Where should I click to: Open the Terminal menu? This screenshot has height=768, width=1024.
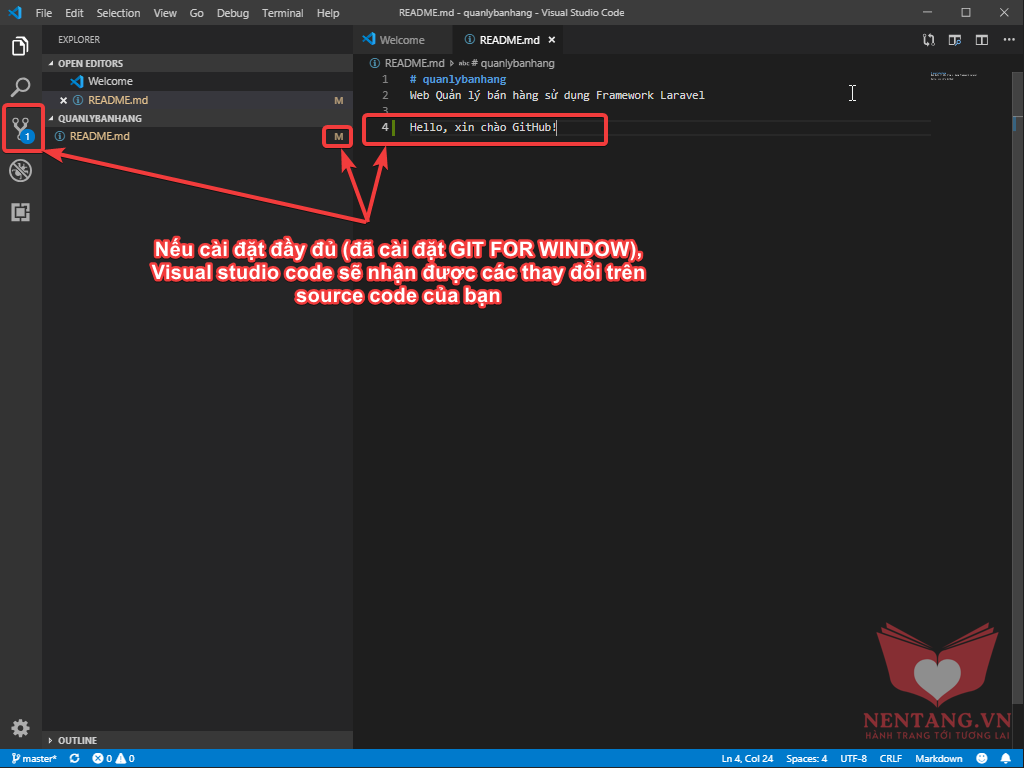click(282, 13)
